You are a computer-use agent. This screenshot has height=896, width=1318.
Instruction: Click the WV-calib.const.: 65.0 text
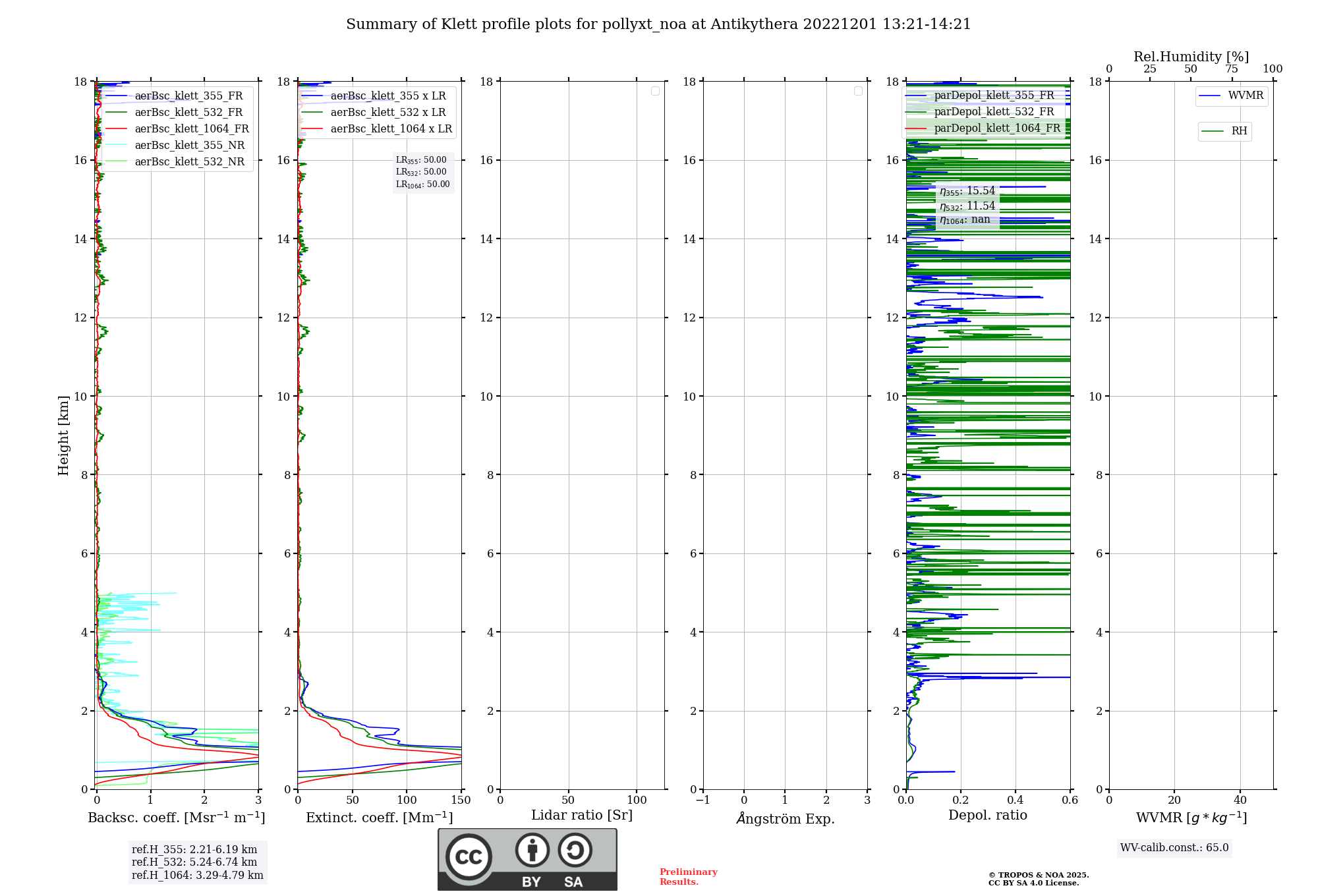[x=1174, y=848]
